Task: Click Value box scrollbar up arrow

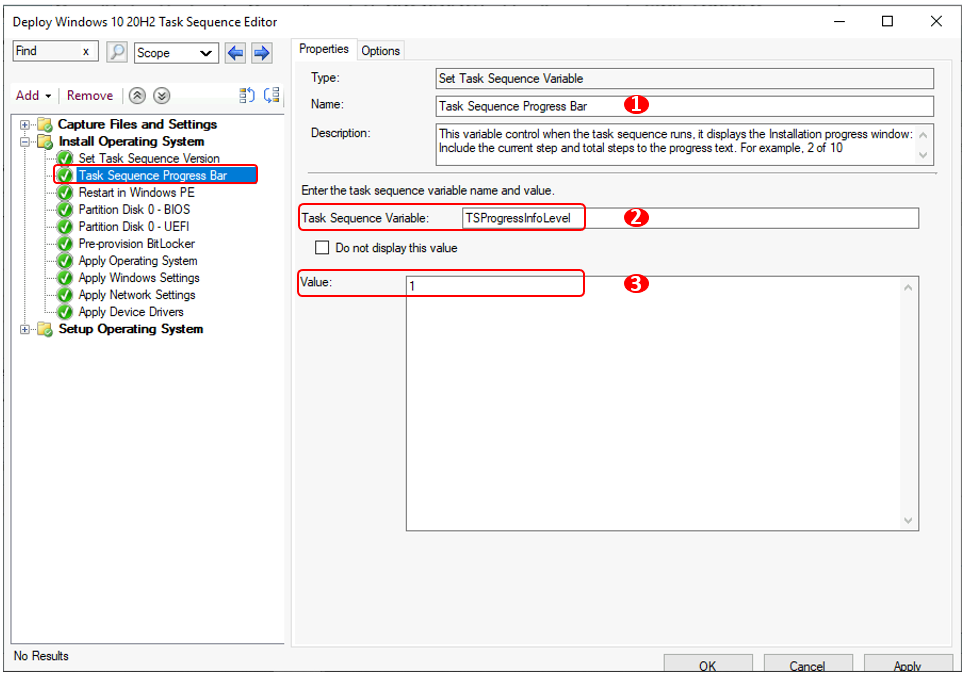Action: click(908, 288)
